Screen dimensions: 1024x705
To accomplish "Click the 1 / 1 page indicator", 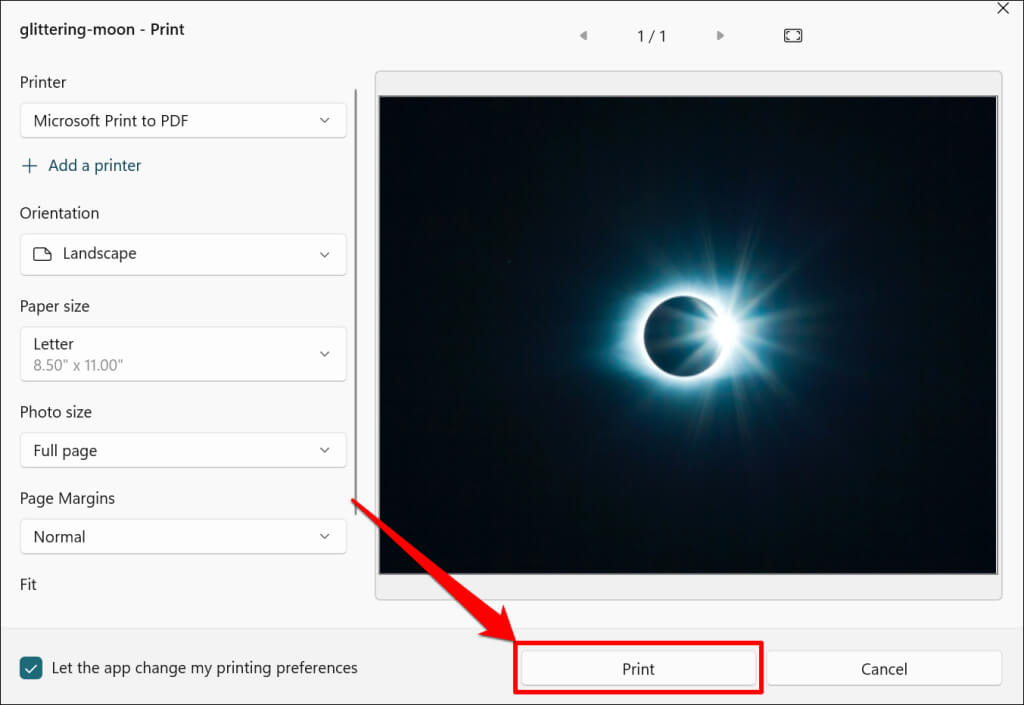I will click(x=651, y=36).
